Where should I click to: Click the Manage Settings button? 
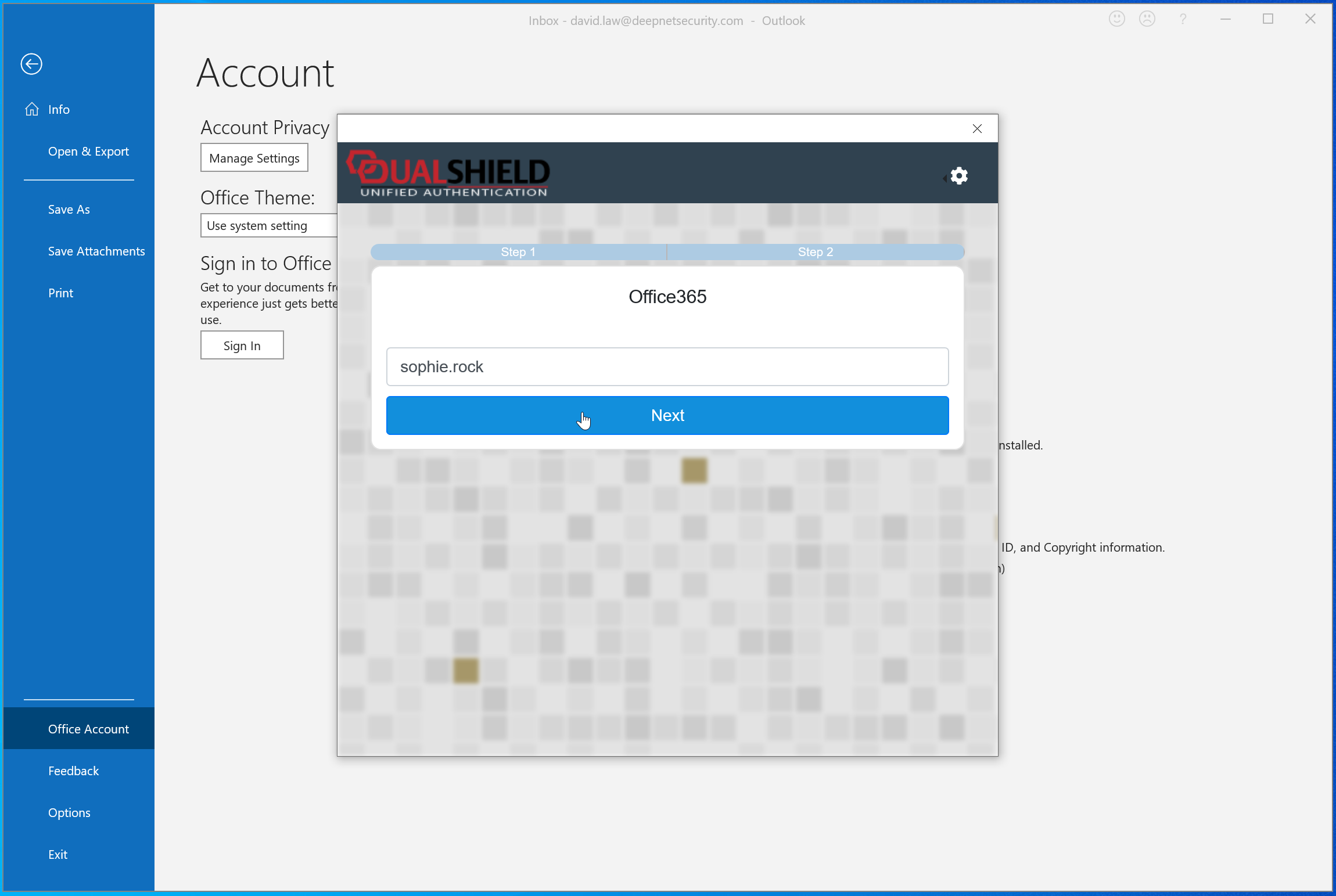pos(254,158)
